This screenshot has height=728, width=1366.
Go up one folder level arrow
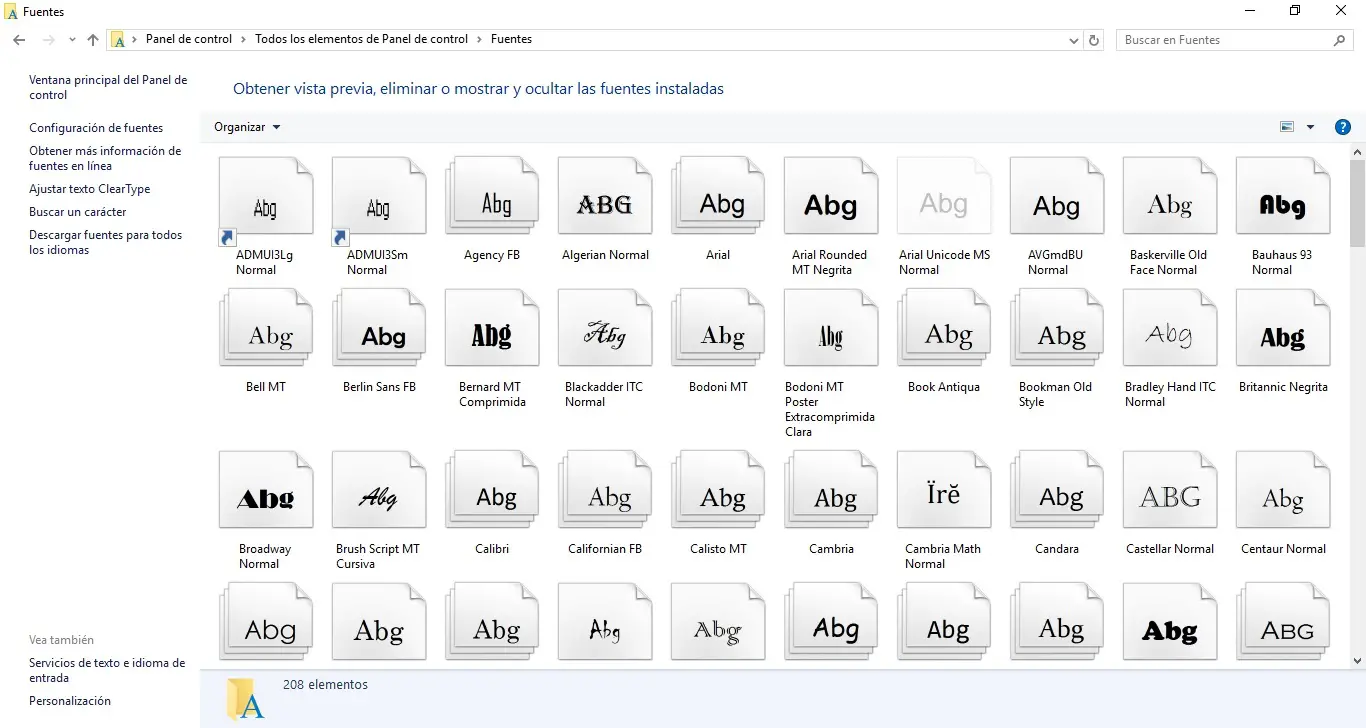[x=93, y=40]
